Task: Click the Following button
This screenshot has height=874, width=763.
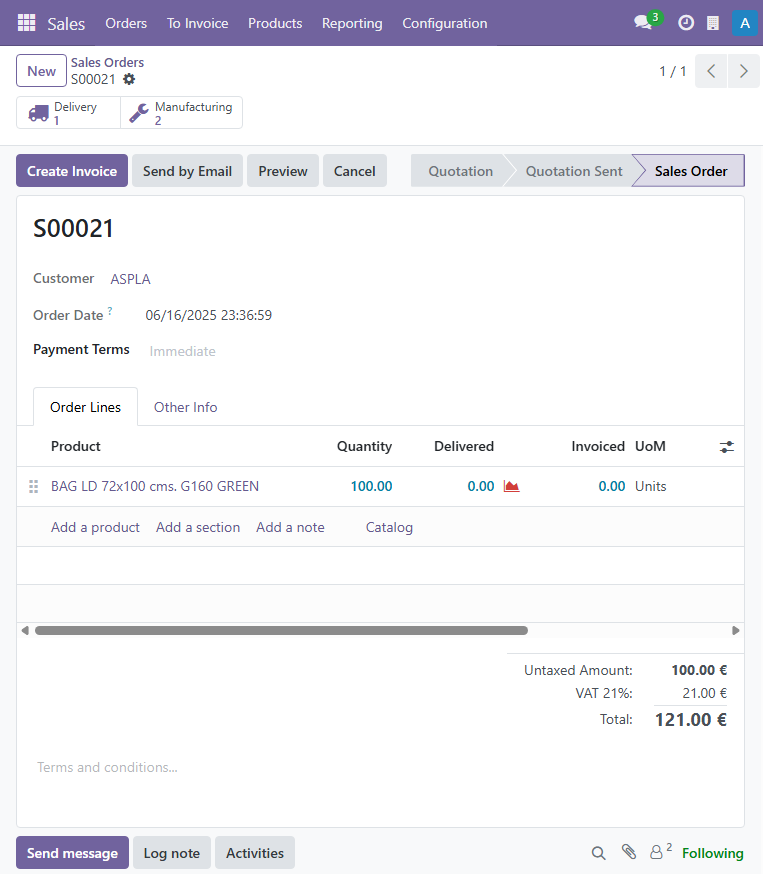Action: tap(712, 853)
